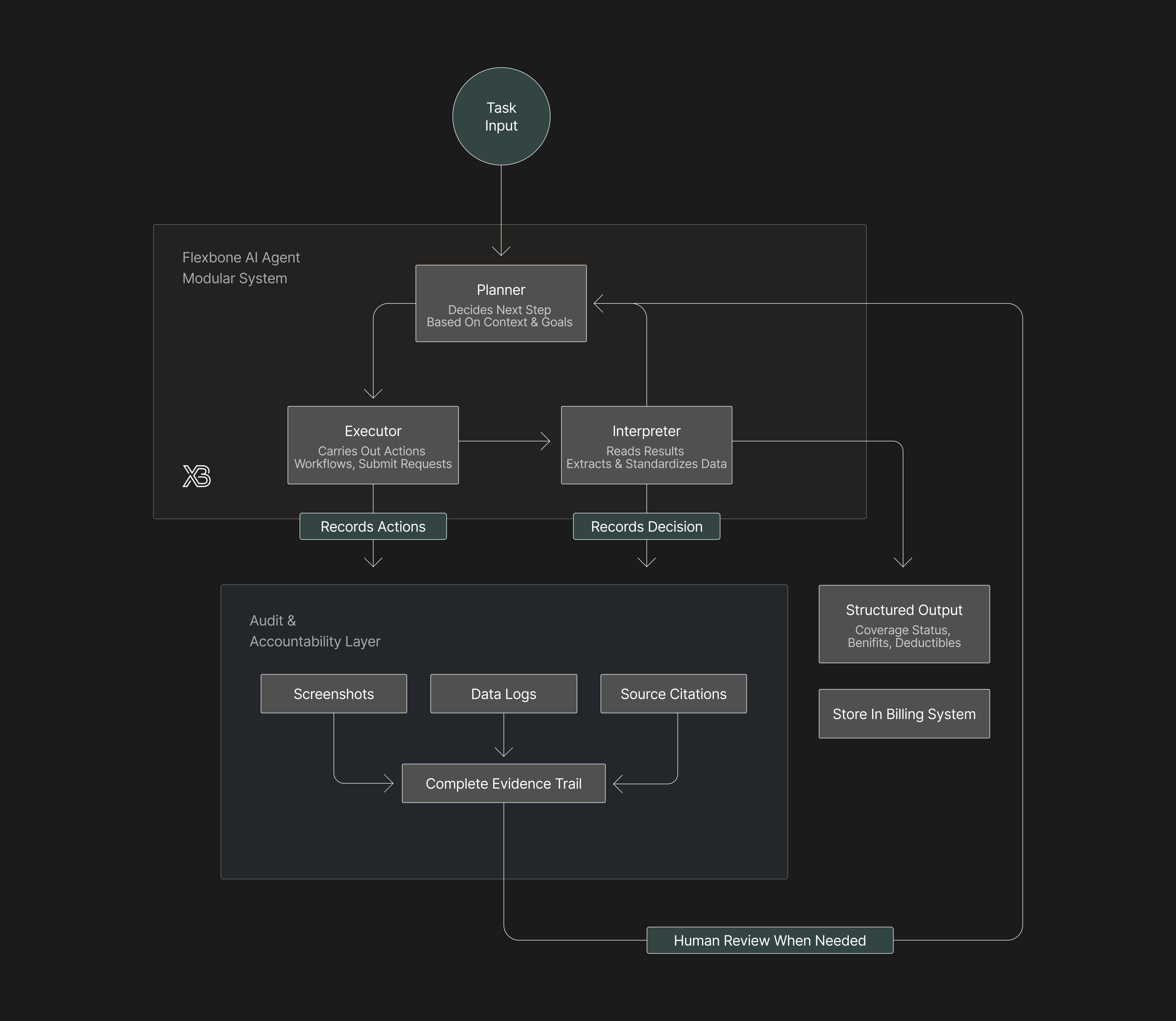Click Flexbone AI Agent Modular System title
Viewport: 1176px width, 1021px height.
point(241,268)
